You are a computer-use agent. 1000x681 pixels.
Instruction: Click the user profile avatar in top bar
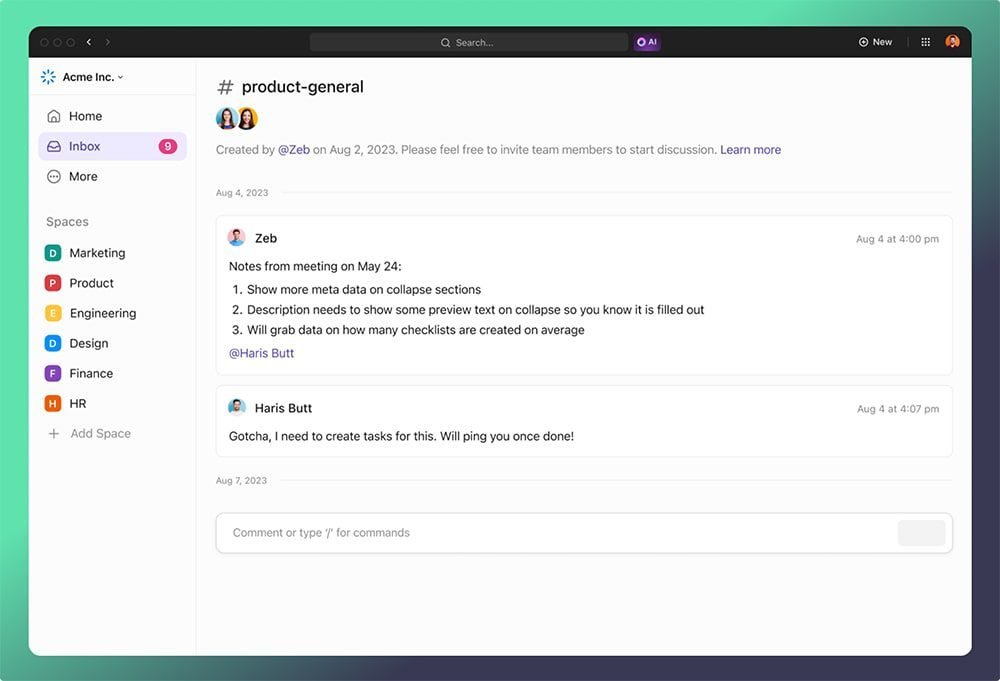[x=952, y=42]
